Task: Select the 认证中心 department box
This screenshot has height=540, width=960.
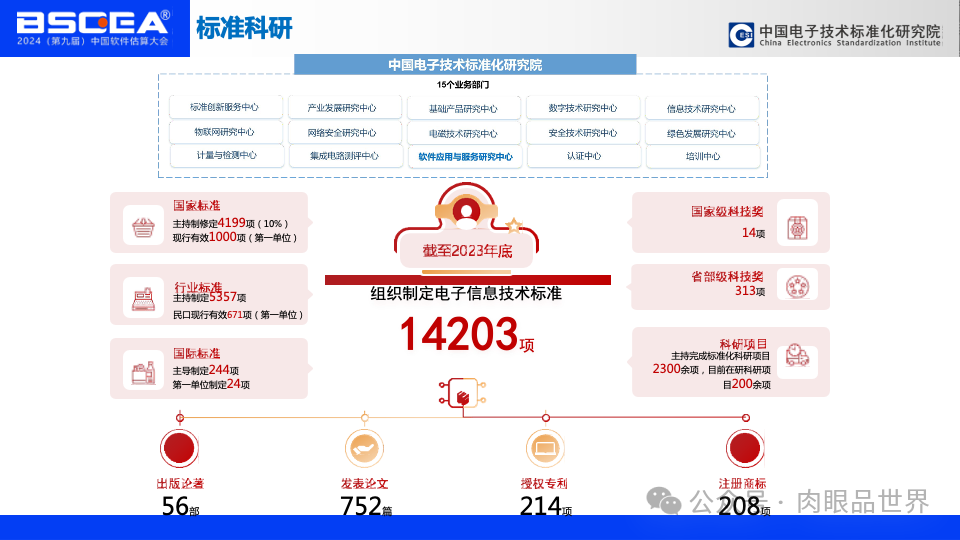Action: pos(583,156)
